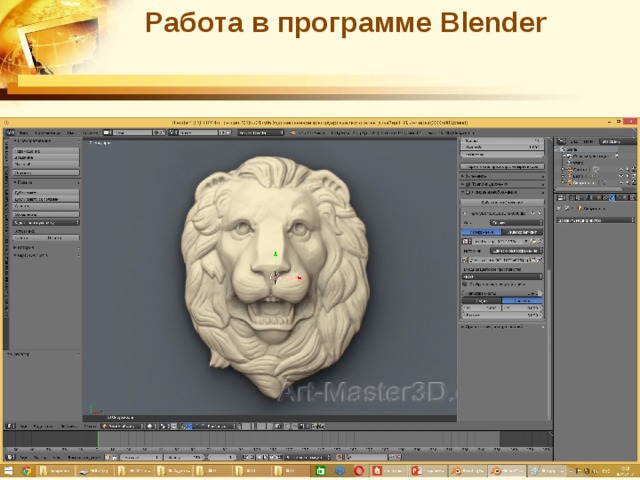Click the Add Image button
The height and width of the screenshot is (480, 640).
point(502,202)
